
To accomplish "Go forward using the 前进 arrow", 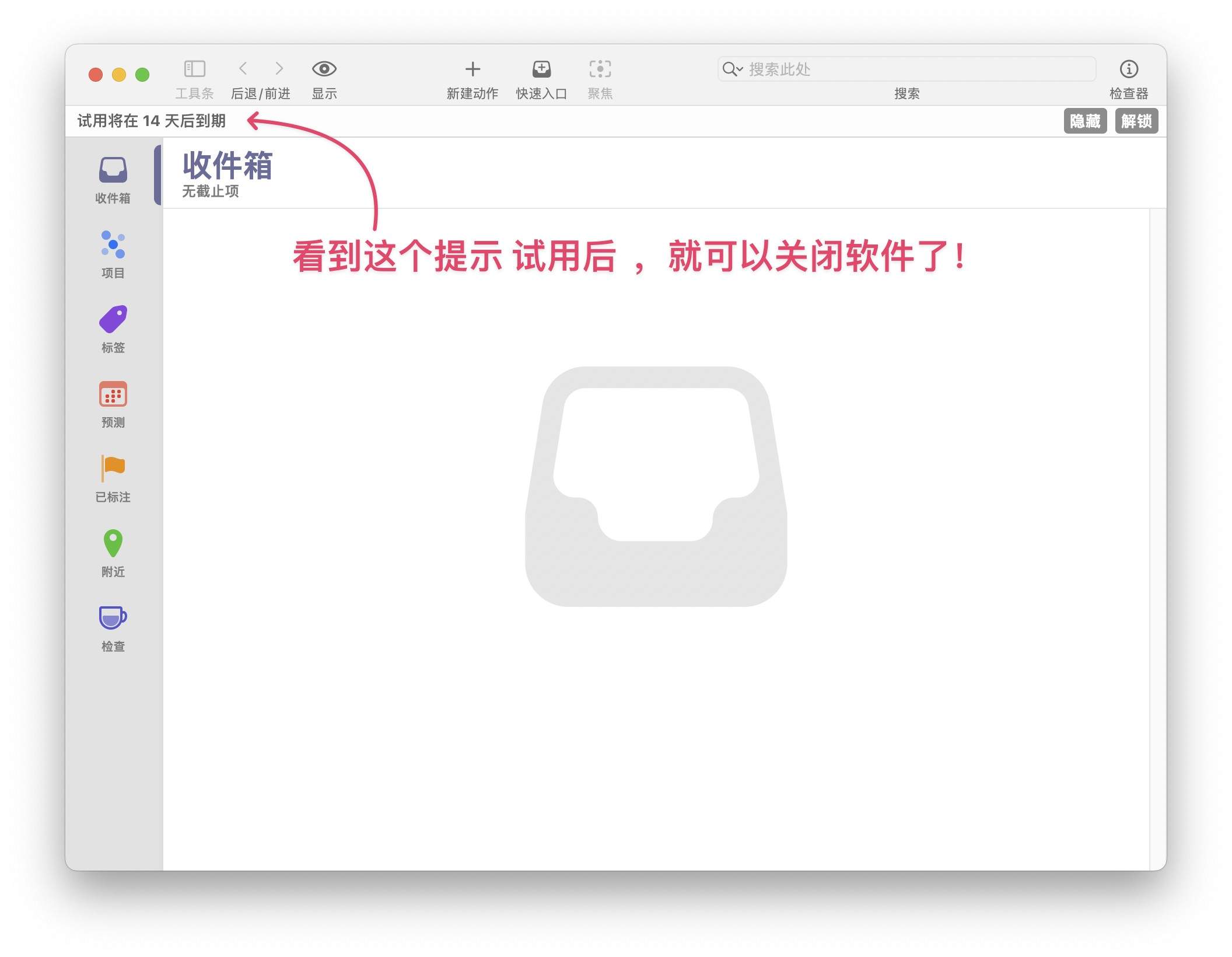I will (279, 68).
